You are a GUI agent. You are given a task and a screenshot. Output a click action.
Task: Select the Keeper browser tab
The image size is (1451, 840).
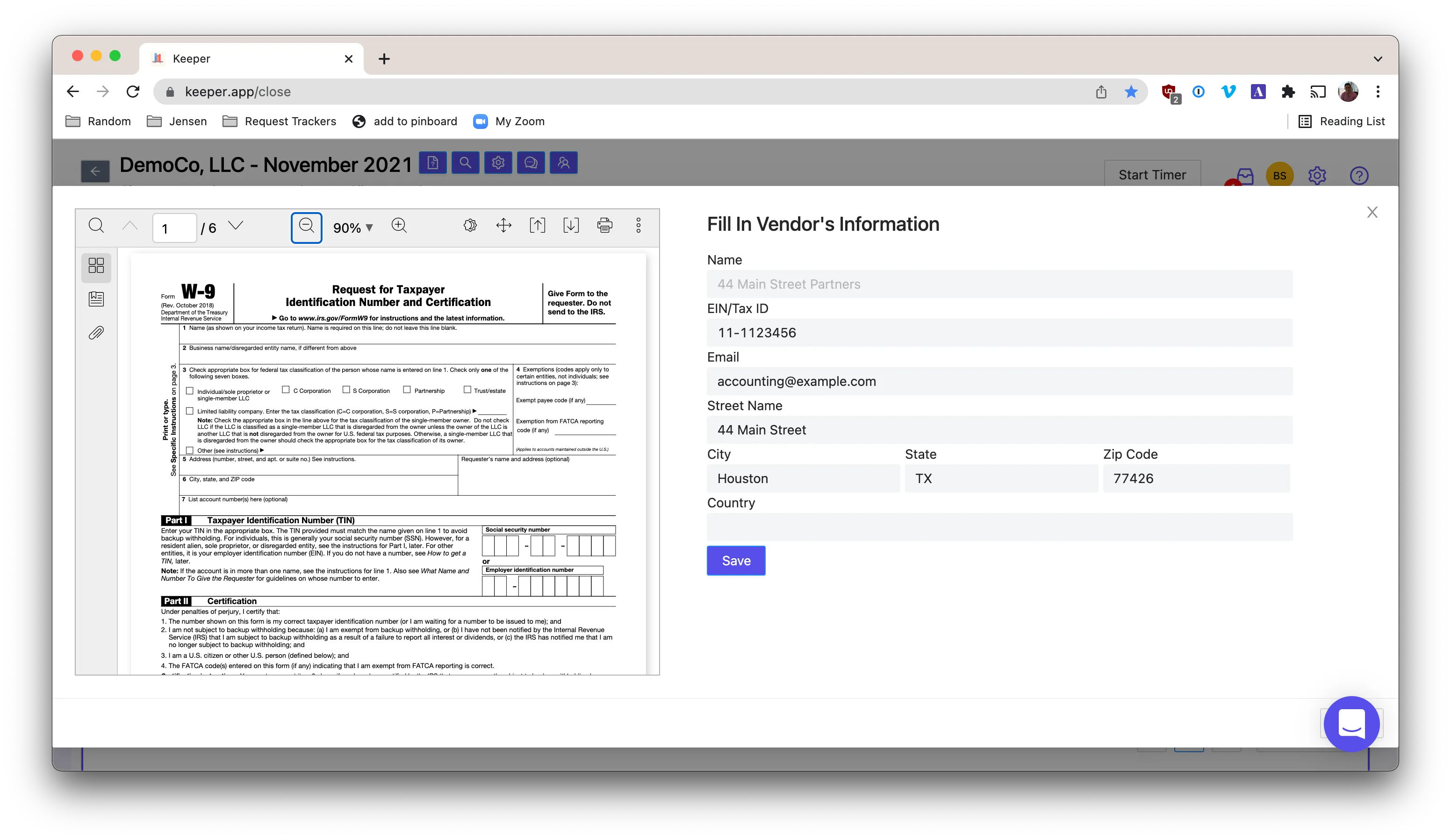(x=251, y=59)
